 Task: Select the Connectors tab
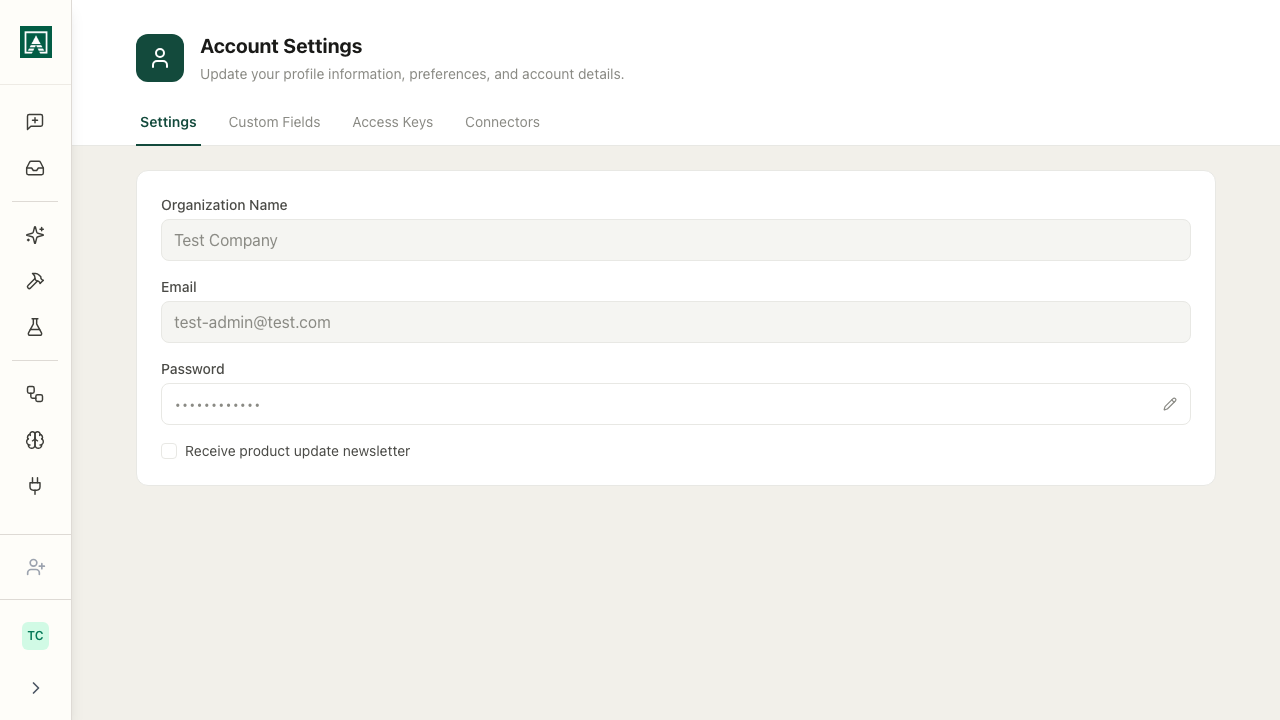502,122
